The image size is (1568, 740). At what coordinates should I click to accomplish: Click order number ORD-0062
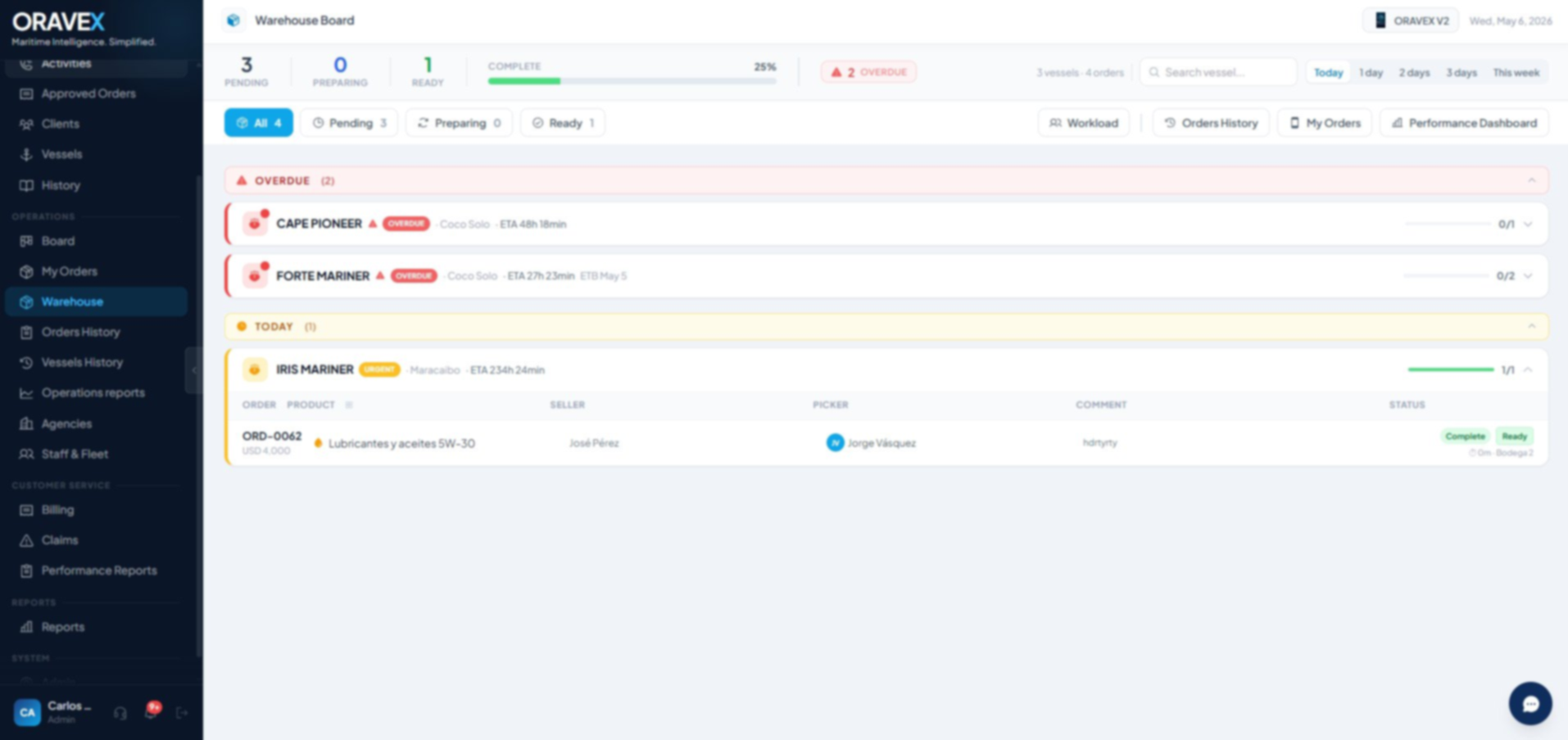coord(272,436)
